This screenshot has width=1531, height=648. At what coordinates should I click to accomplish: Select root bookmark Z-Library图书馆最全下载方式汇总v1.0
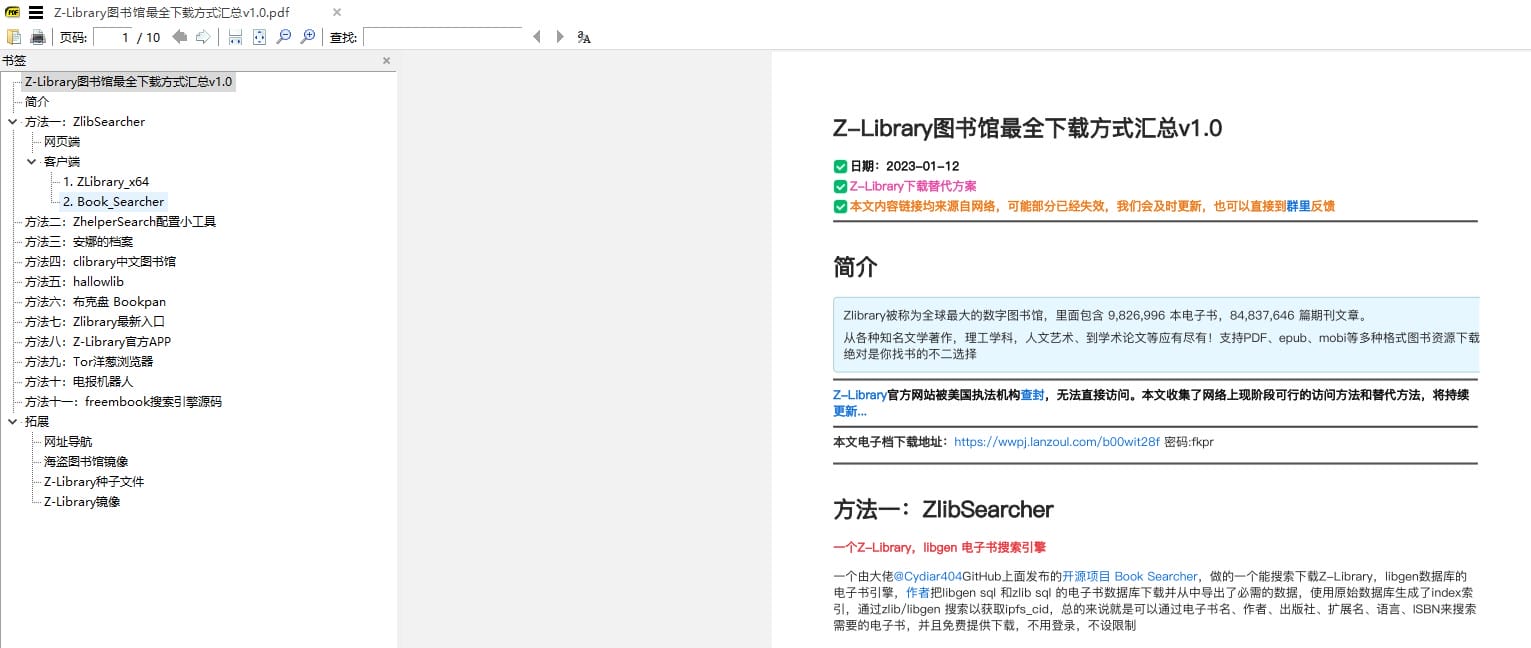pos(128,82)
